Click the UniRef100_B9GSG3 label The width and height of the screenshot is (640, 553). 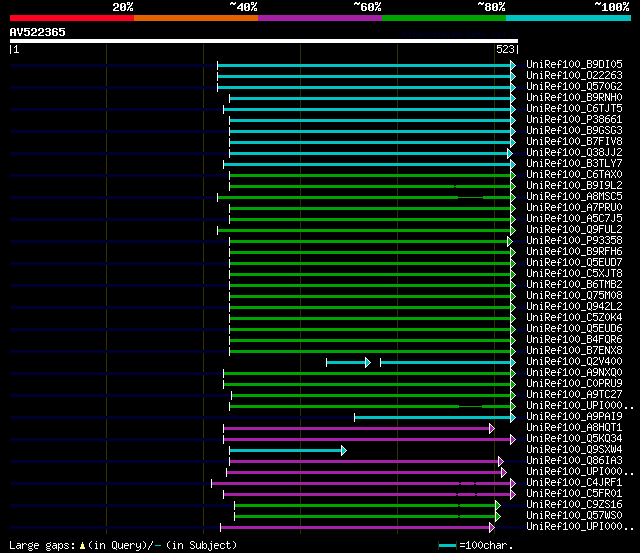pos(574,131)
